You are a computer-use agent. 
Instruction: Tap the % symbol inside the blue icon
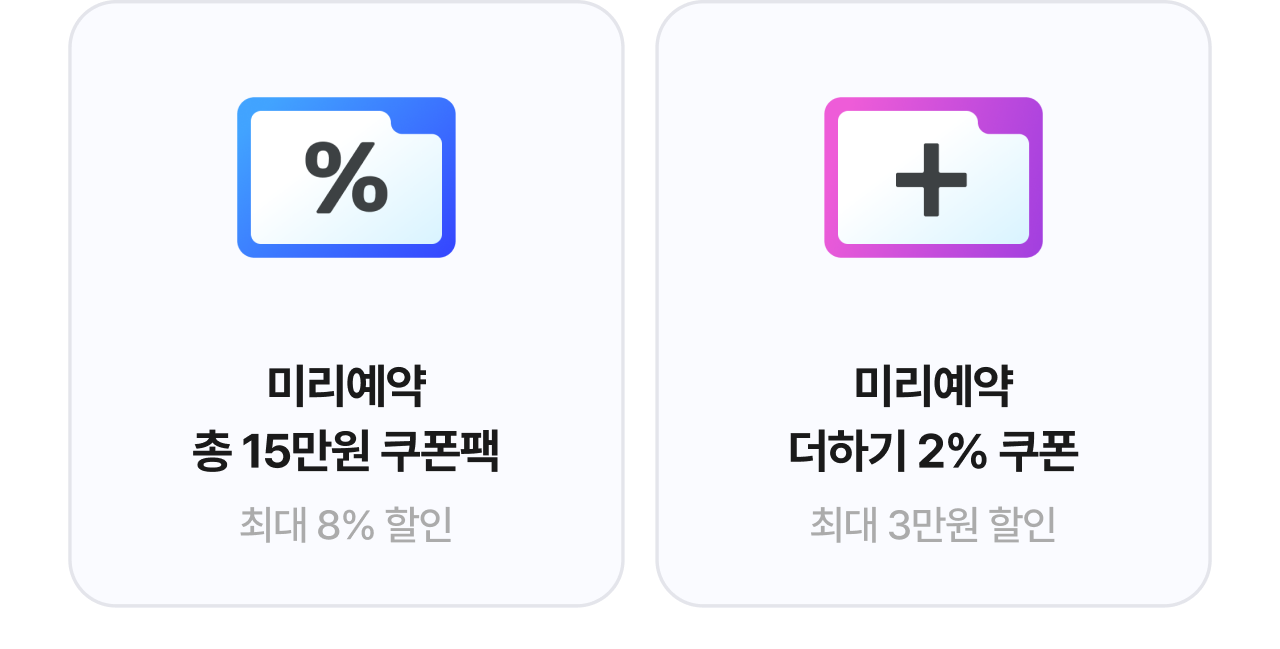coord(346,177)
